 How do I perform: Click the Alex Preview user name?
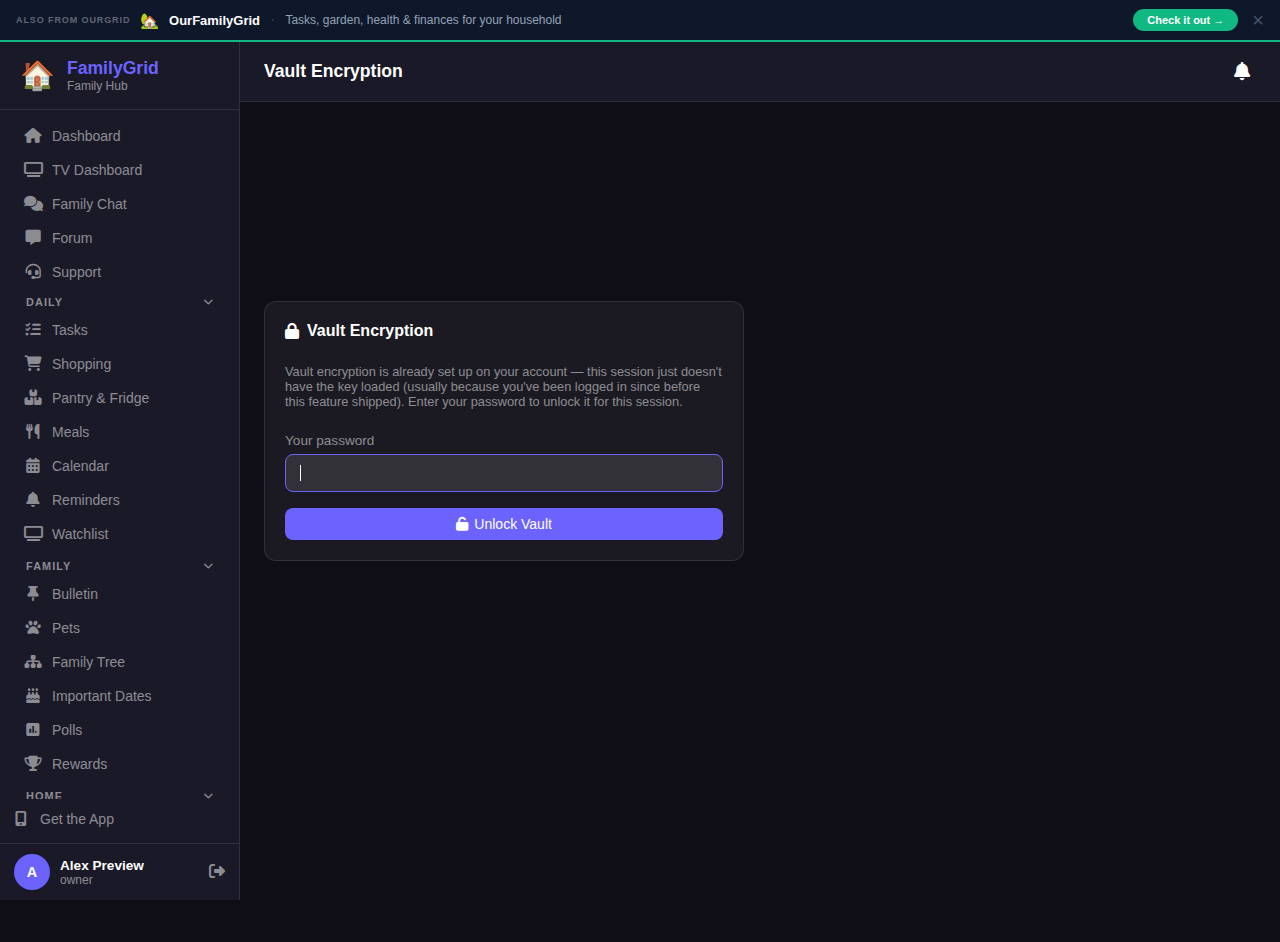102,865
